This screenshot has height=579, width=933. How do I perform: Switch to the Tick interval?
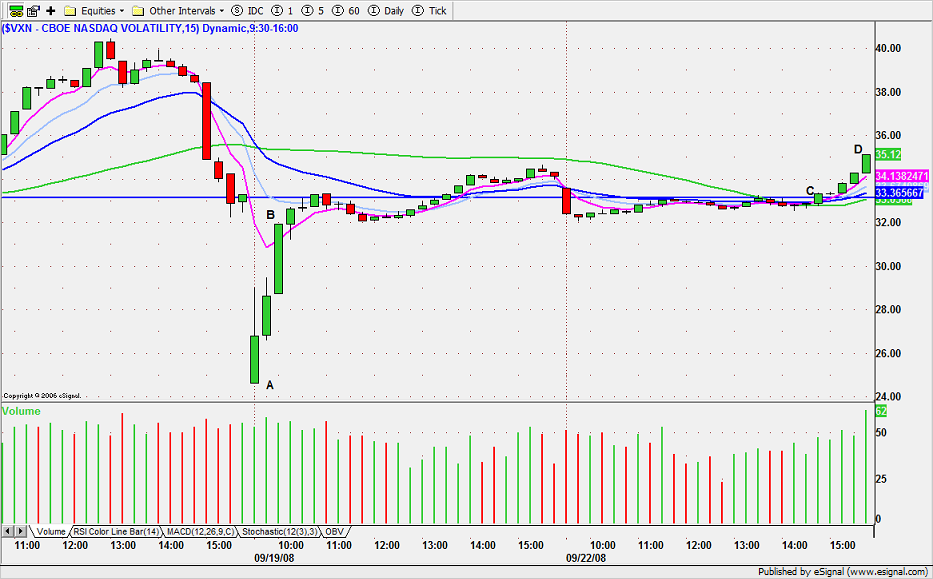point(429,11)
